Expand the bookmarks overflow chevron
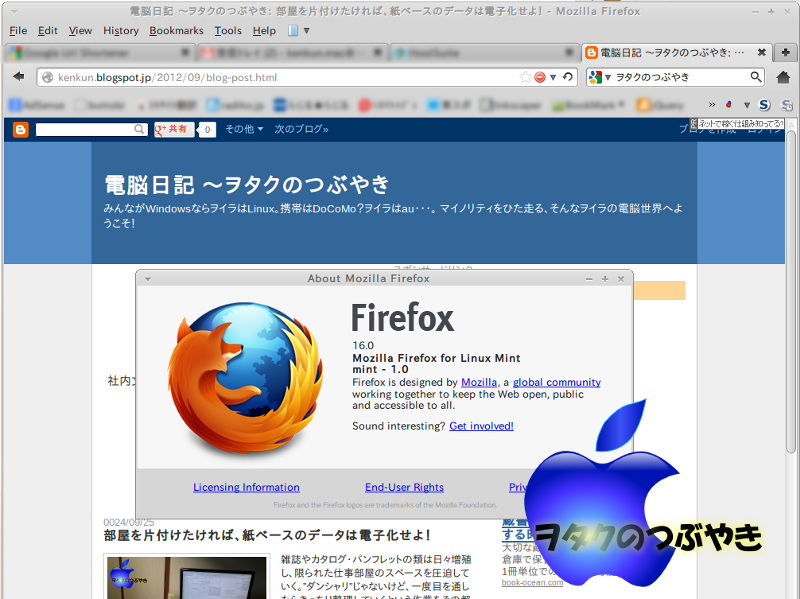Viewport: 800px width, 599px height. coord(711,104)
